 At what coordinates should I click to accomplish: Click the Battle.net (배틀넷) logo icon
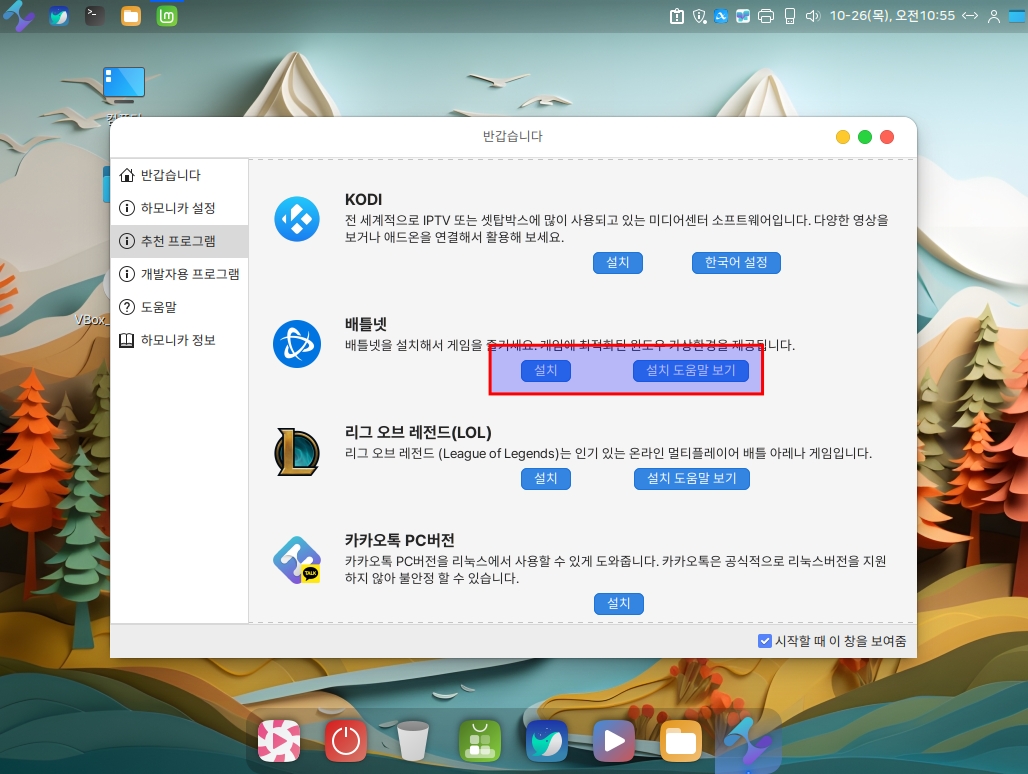pos(296,343)
